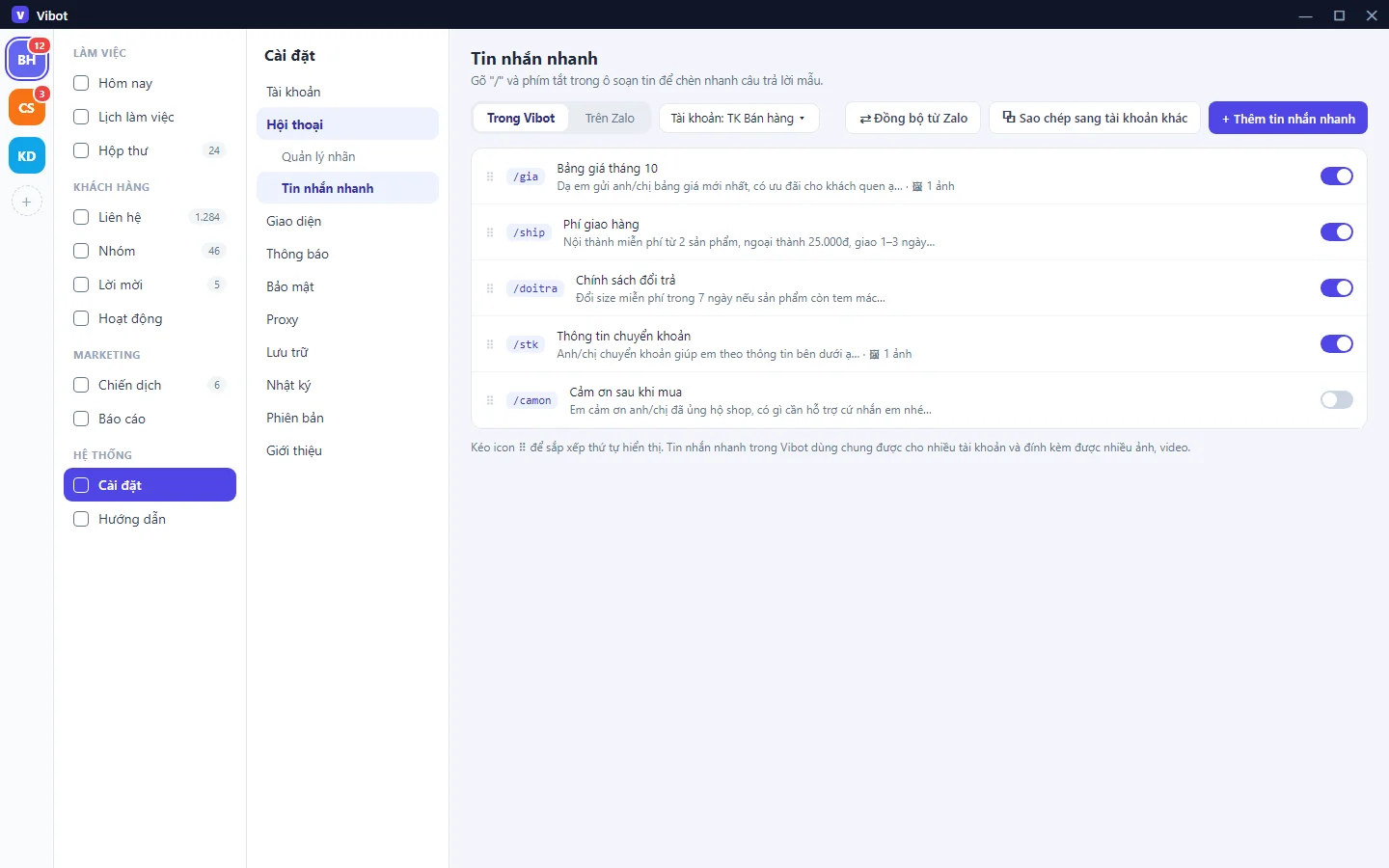Click Thêm tin nhắn nhanh button

pyautogui.click(x=1288, y=119)
